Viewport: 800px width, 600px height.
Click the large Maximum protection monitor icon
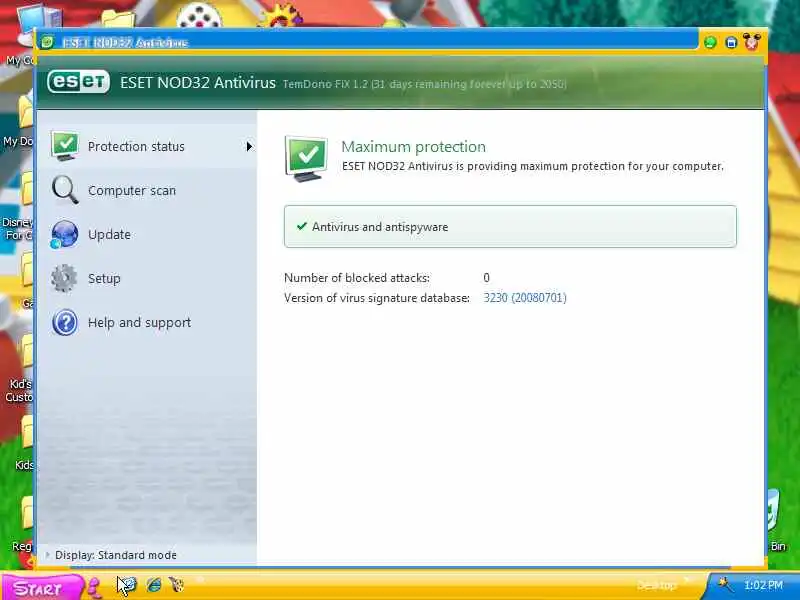click(x=306, y=158)
